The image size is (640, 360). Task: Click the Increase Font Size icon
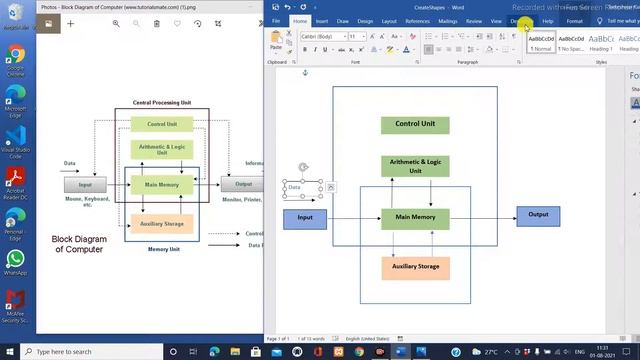(x=372, y=36)
